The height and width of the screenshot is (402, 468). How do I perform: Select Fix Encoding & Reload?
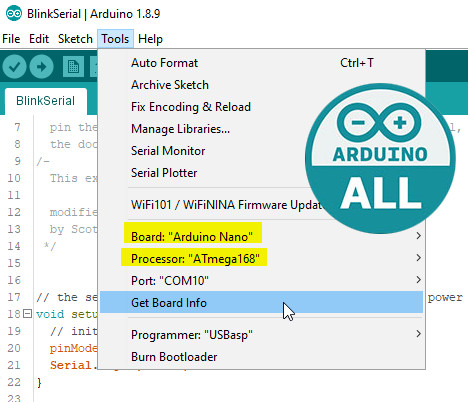[x=261, y=107]
